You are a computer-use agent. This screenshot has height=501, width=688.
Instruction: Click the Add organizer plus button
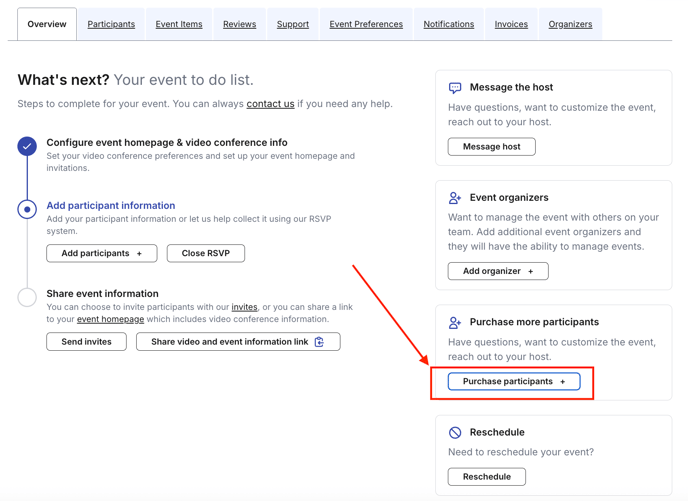498,271
